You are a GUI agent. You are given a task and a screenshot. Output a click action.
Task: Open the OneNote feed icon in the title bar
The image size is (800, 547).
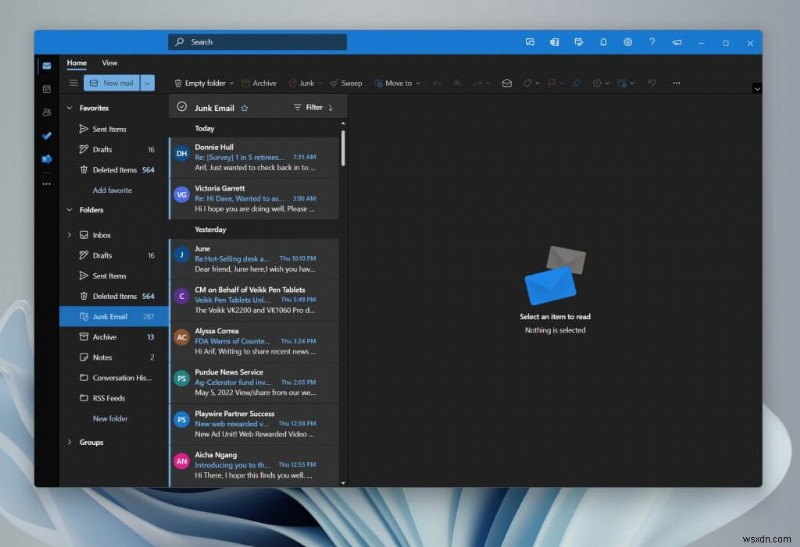554,42
